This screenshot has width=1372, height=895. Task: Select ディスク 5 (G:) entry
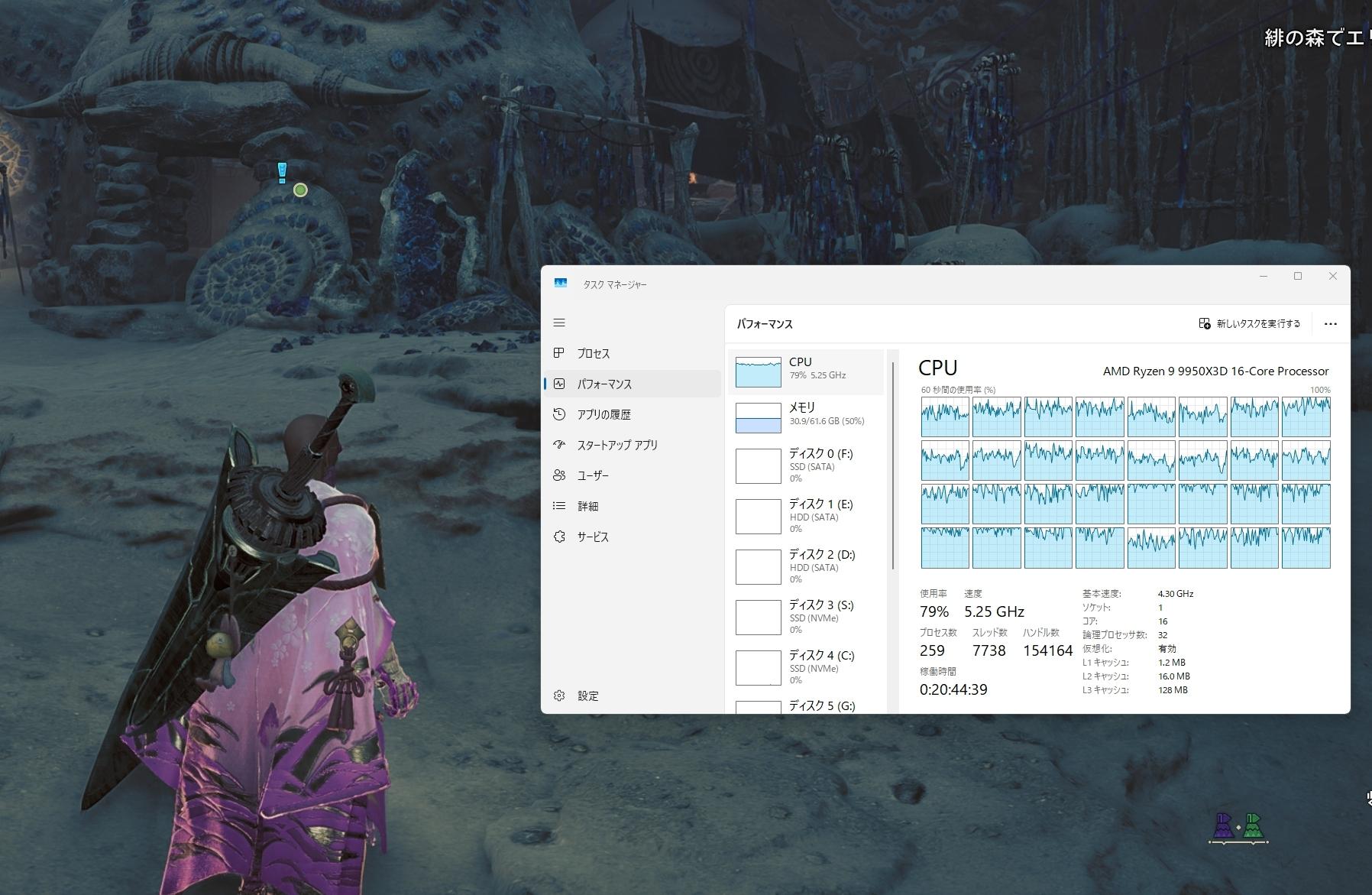(806, 705)
